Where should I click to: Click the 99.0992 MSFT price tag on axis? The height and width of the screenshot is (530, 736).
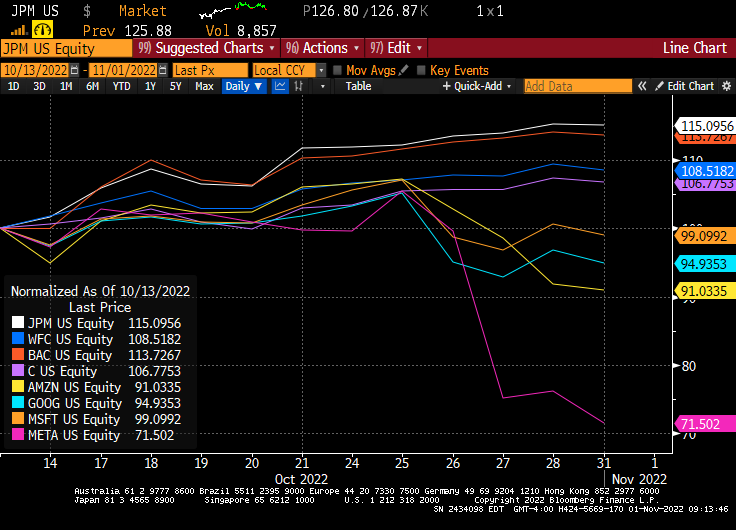[705, 236]
